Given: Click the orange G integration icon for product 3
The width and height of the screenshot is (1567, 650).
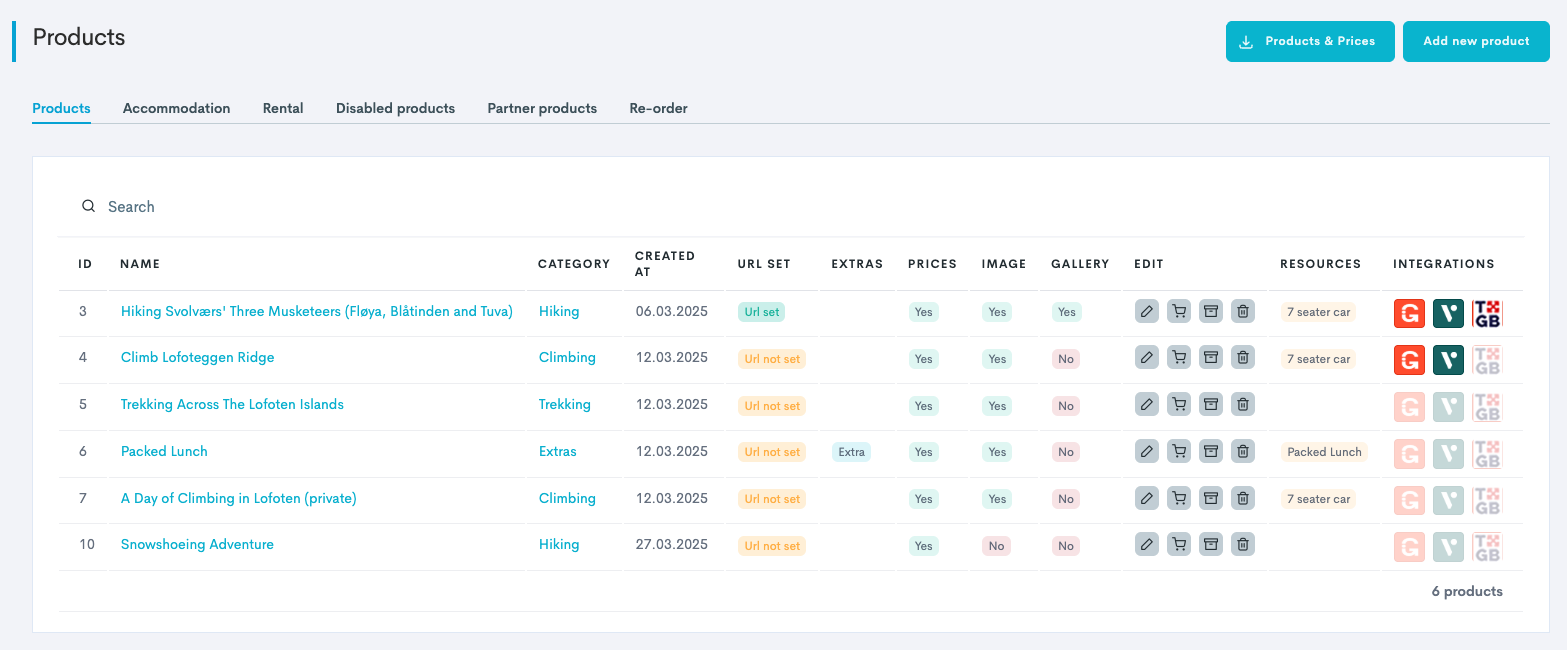Looking at the screenshot, I should pos(1409,313).
